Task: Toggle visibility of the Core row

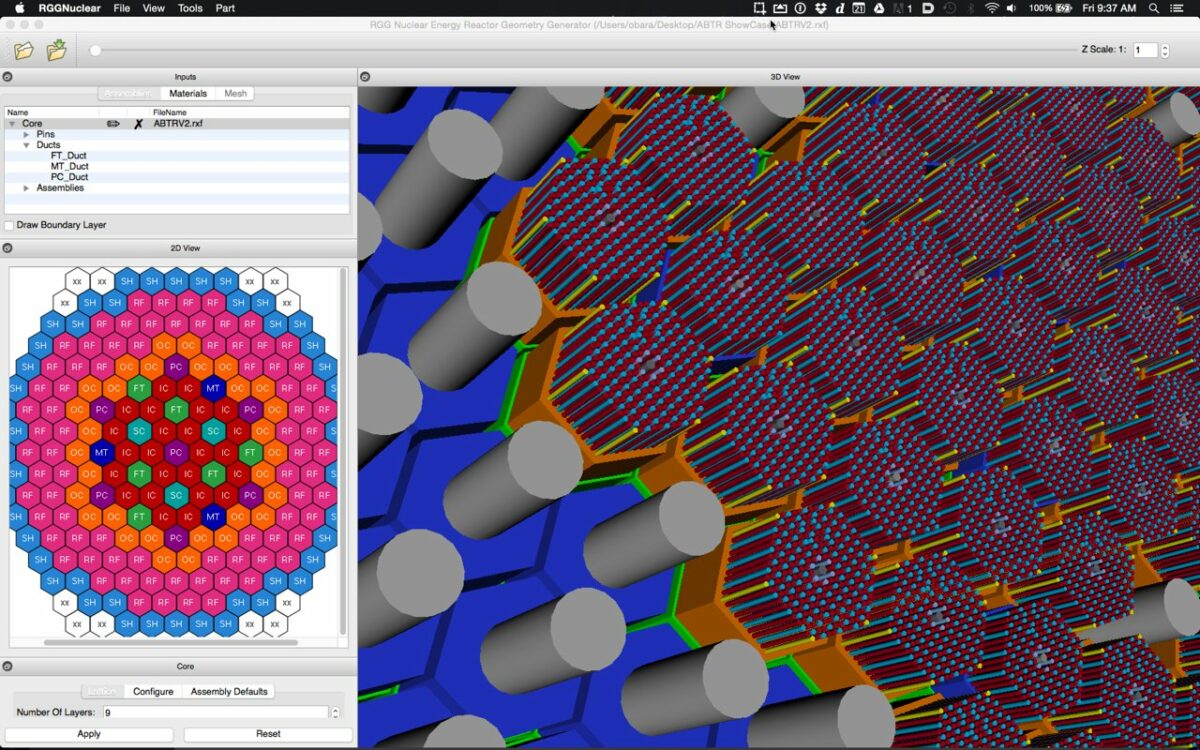Action: (113, 123)
